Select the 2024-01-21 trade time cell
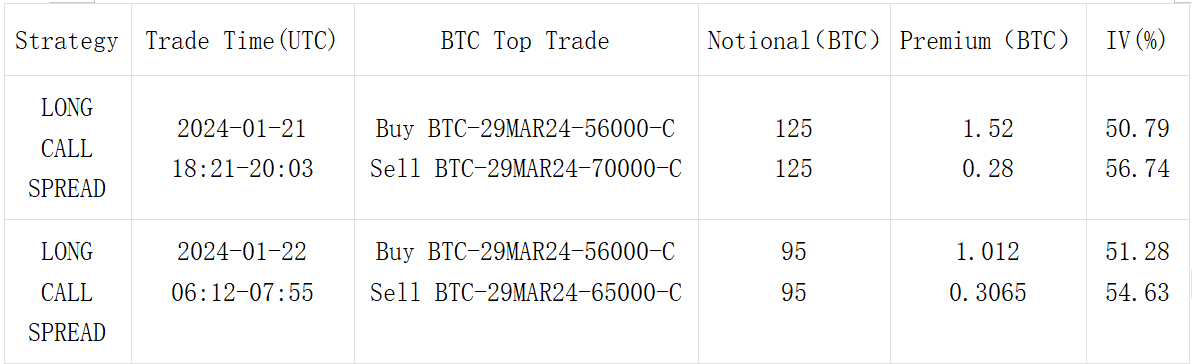The height and width of the screenshot is (364, 1192). tap(241, 149)
